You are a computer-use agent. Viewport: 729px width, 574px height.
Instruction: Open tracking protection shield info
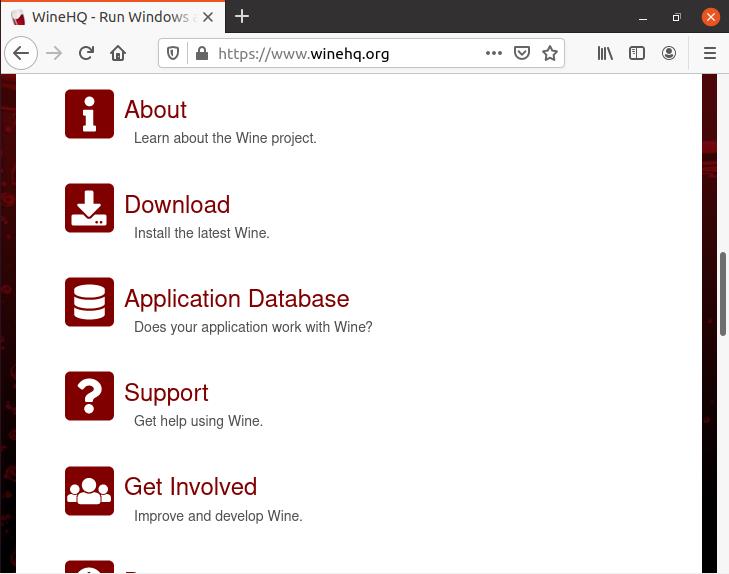click(173, 53)
